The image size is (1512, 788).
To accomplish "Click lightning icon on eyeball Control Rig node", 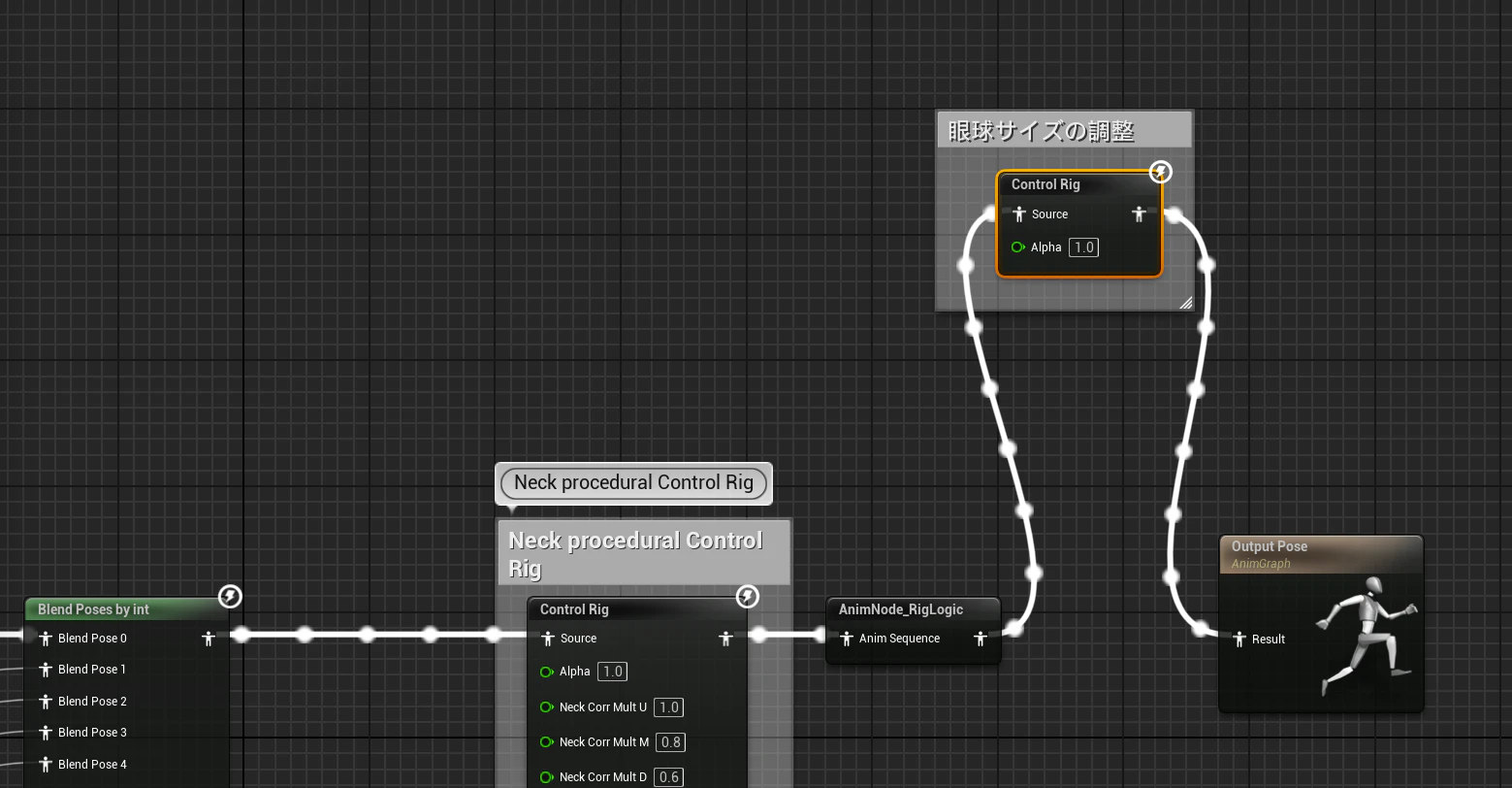I will click(1160, 172).
